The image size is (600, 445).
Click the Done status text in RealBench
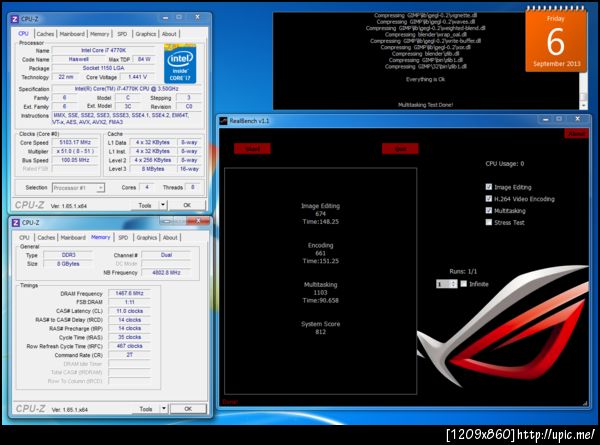tap(230, 402)
